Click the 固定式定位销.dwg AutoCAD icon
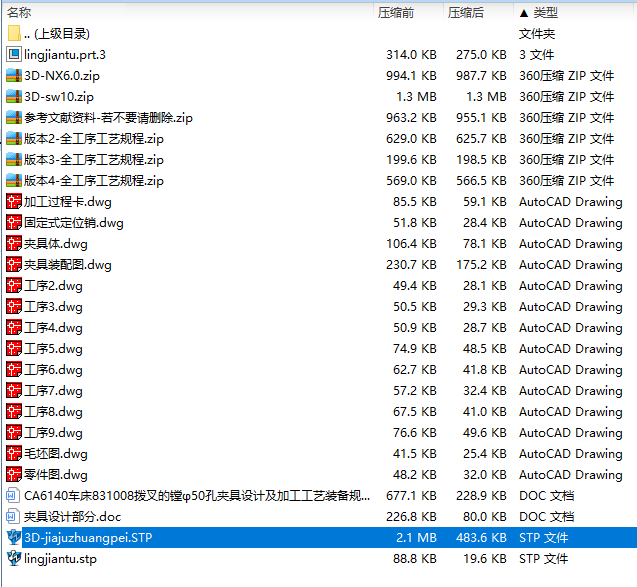The width and height of the screenshot is (637, 587). pos(14,223)
